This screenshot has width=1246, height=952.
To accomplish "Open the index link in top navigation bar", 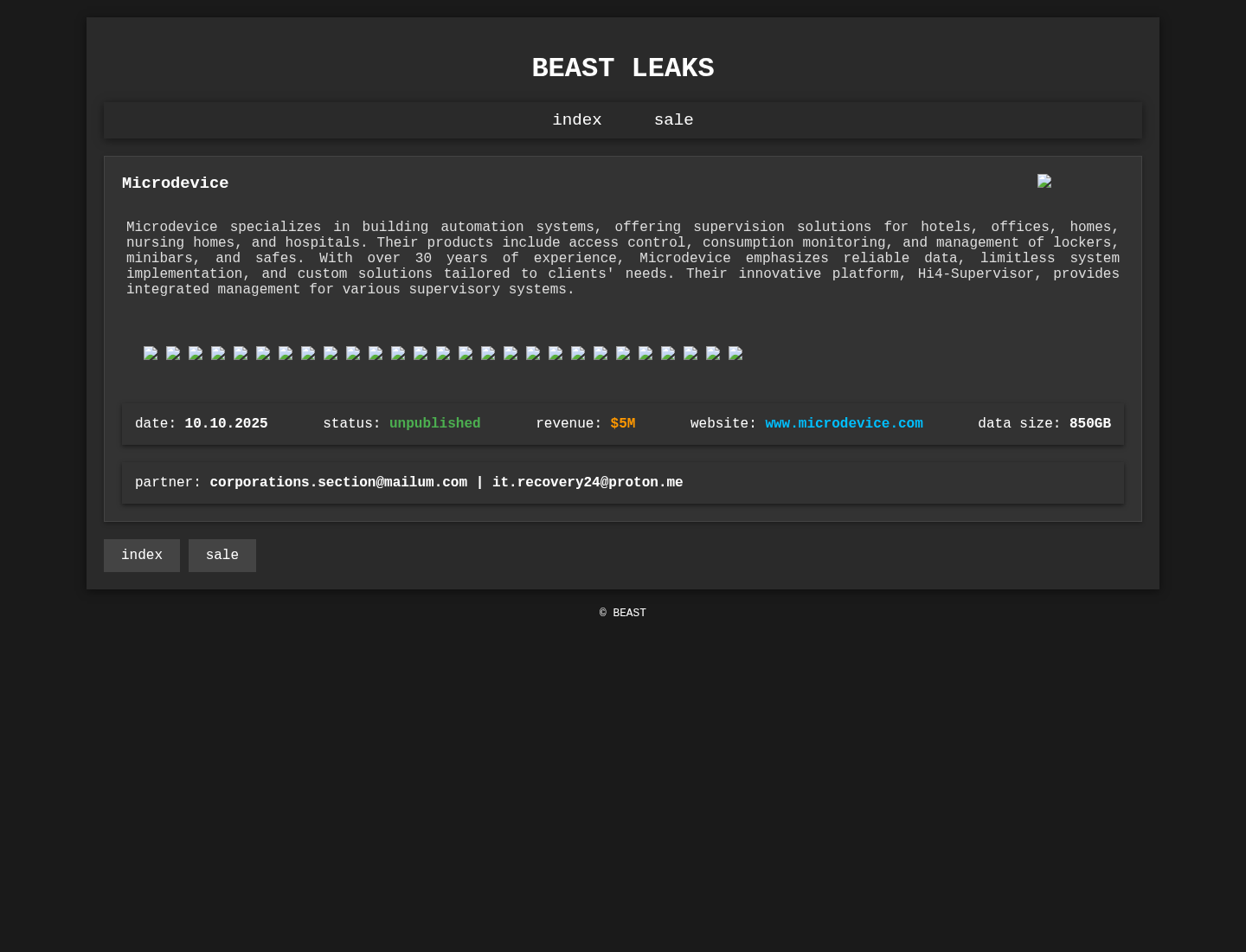I will 576,120.
